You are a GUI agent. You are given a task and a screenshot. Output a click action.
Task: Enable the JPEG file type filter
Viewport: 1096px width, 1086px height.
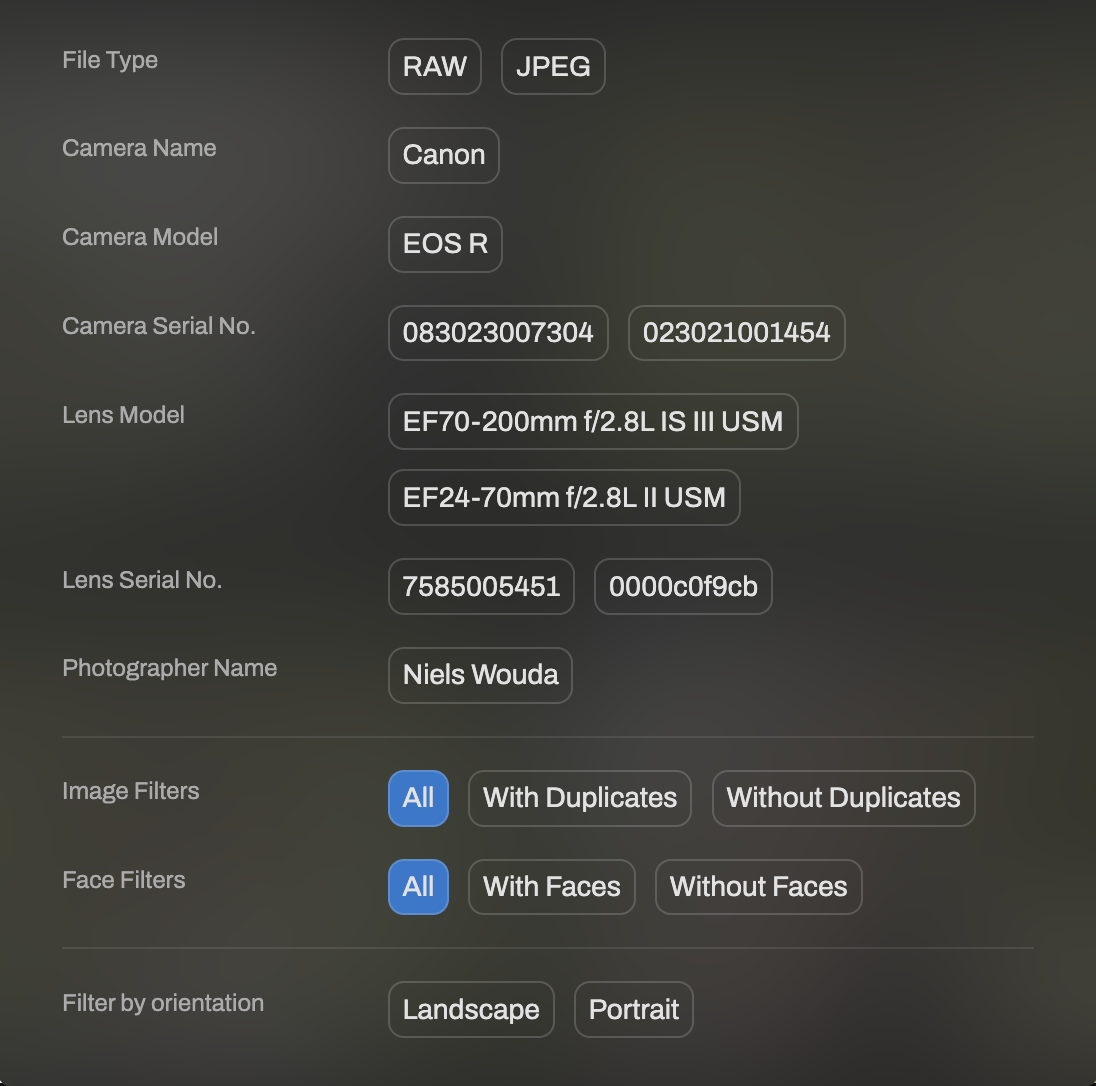(x=553, y=66)
